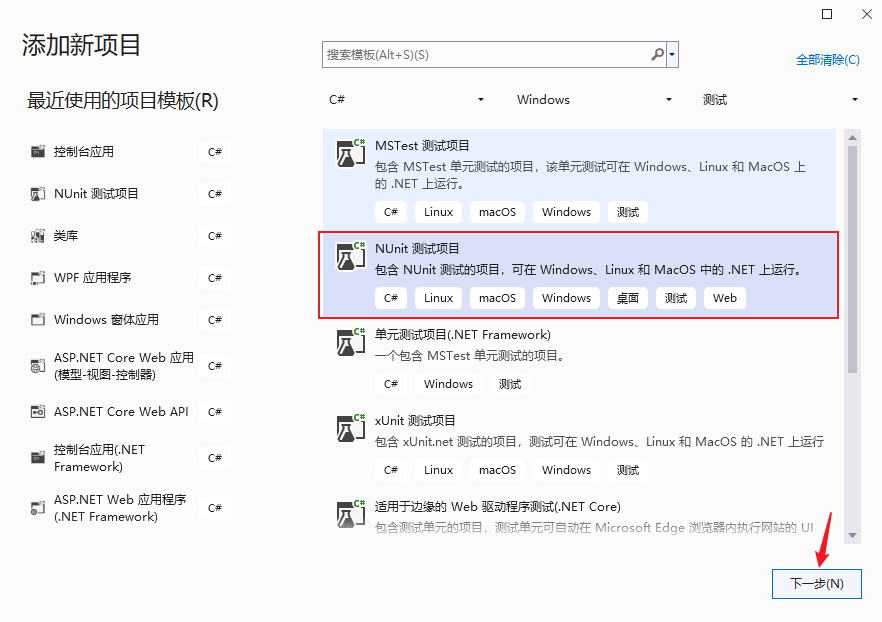Close the 添加新项目 dialog
882x622 pixels.
tap(867, 14)
